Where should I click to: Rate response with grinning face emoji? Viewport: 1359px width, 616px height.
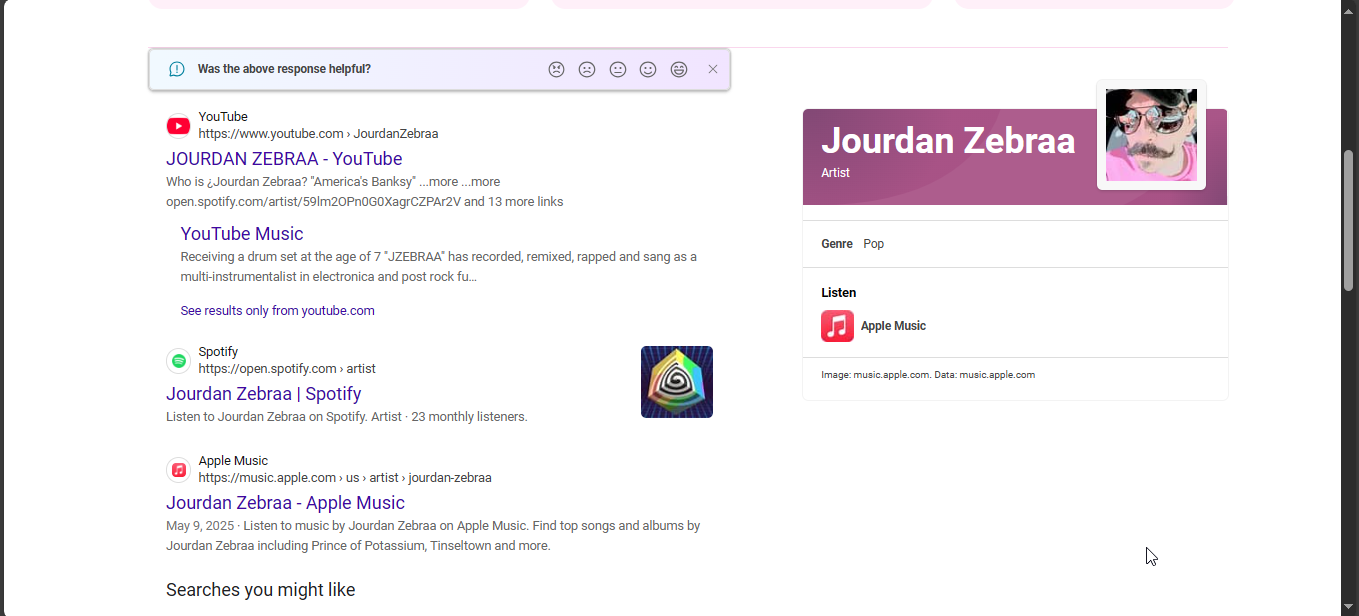pos(679,69)
